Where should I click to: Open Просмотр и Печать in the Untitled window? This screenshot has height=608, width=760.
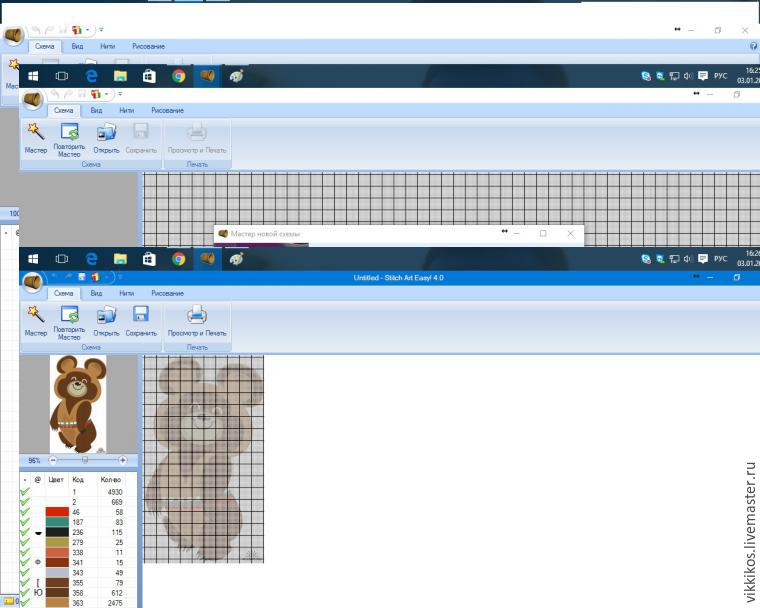coord(197,320)
